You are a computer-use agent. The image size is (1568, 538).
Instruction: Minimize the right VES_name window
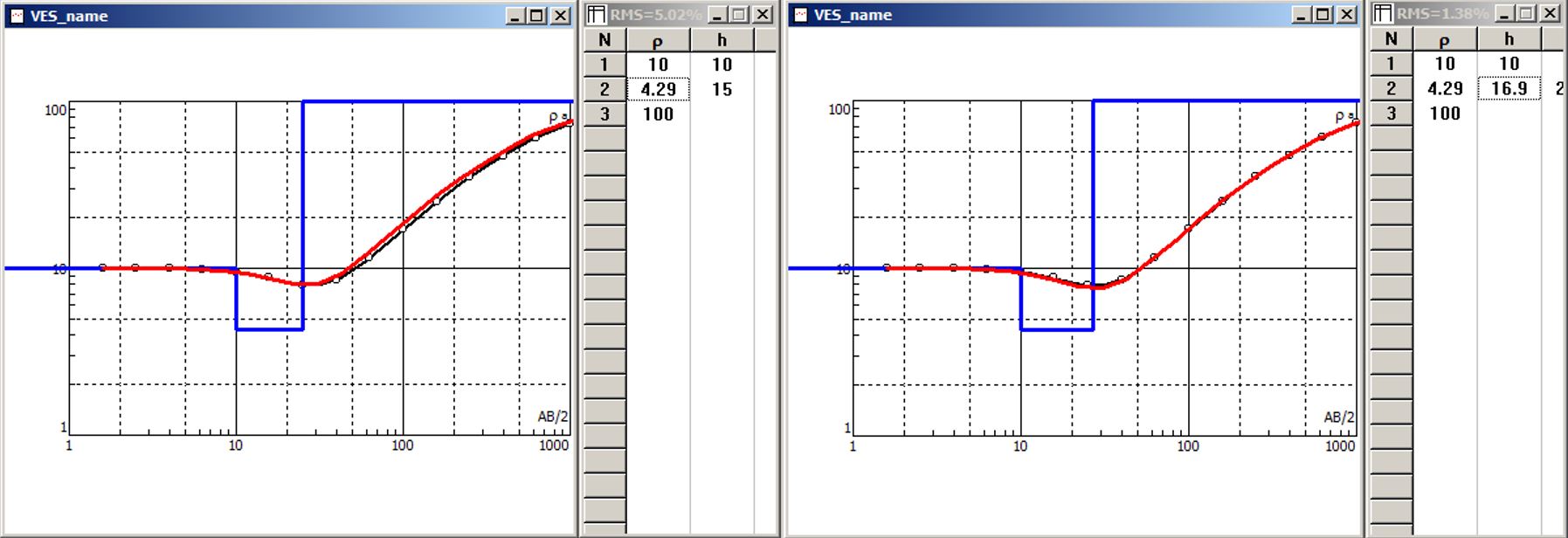[x=1302, y=15]
